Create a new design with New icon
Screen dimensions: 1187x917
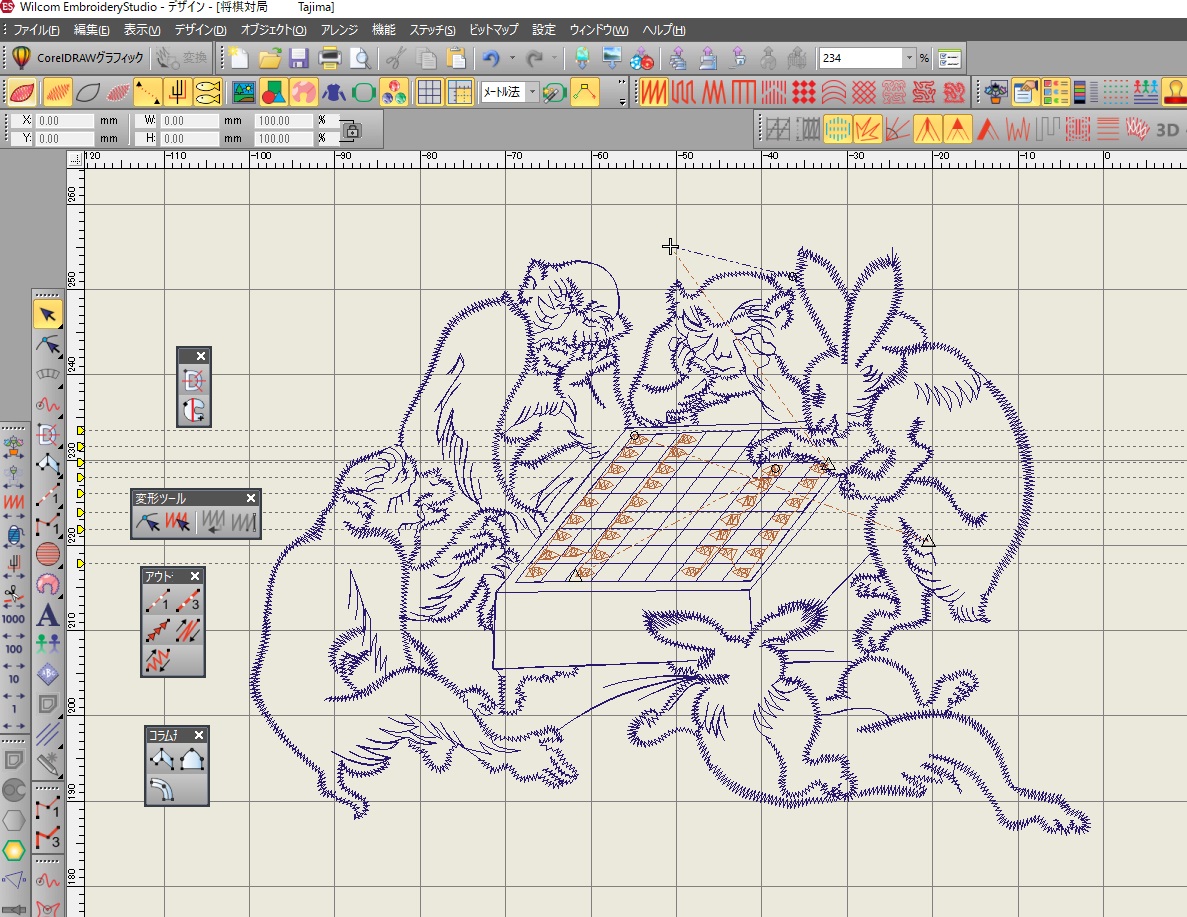click(x=239, y=58)
